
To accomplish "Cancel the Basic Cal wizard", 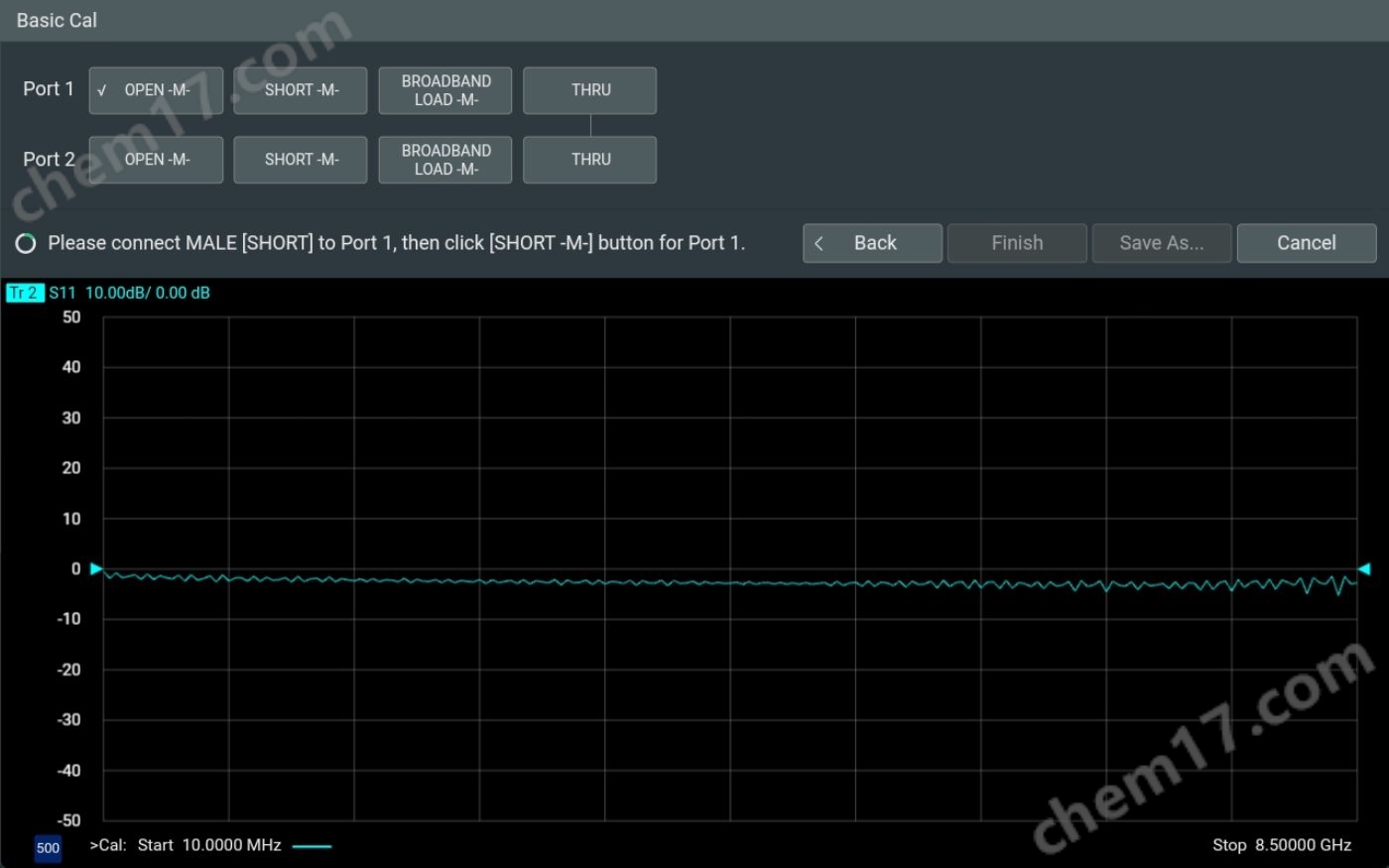I will pyautogui.click(x=1306, y=243).
